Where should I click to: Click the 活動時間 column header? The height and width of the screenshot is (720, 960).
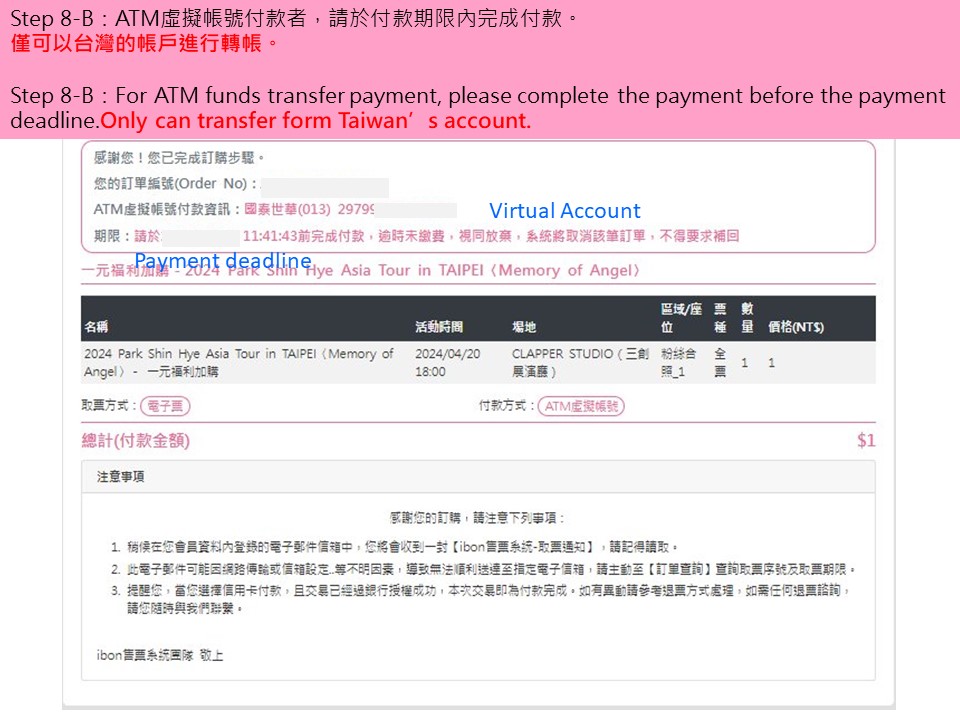pyautogui.click(x=439, y=326)
